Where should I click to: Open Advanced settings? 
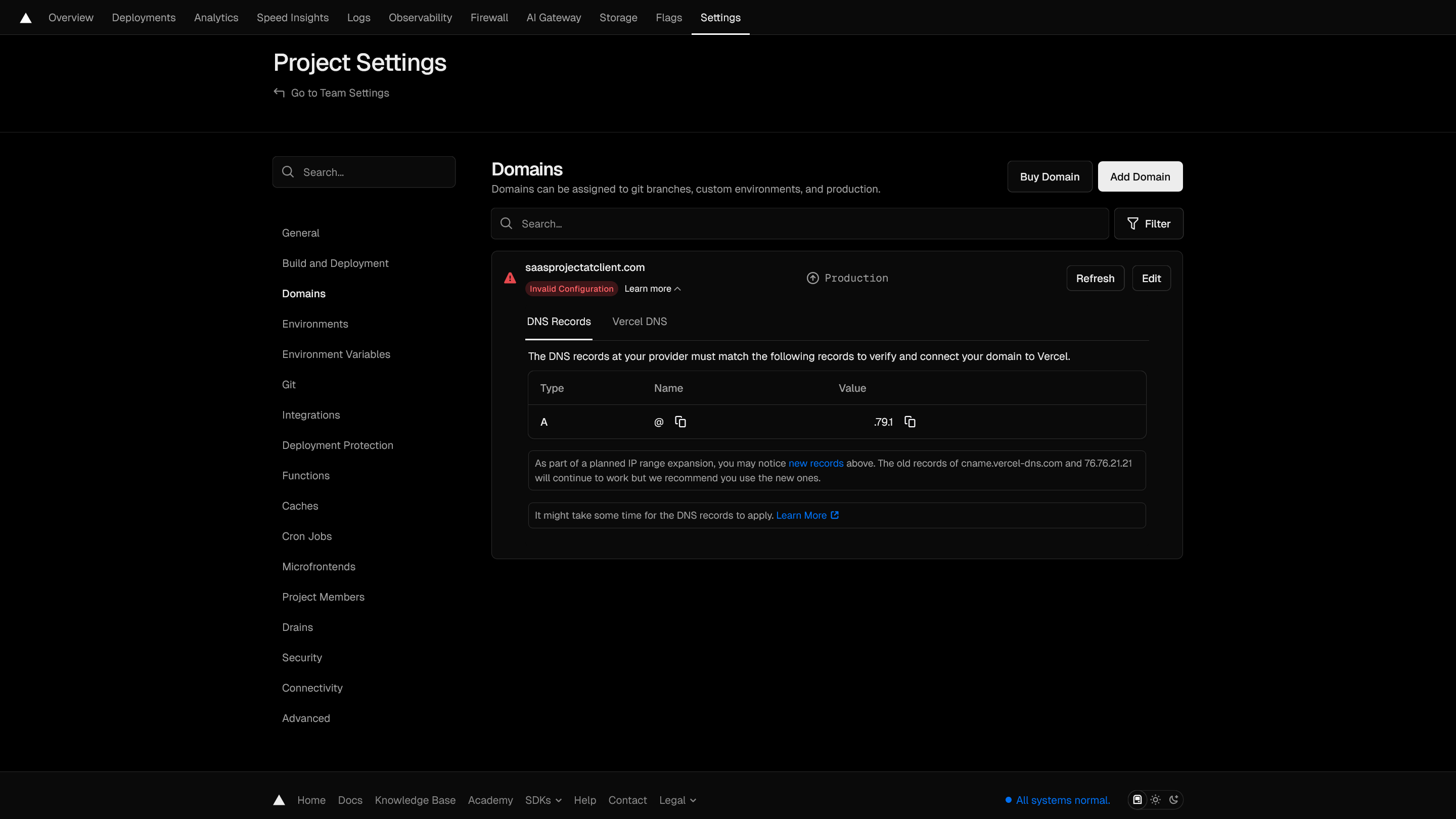point(306,718)
